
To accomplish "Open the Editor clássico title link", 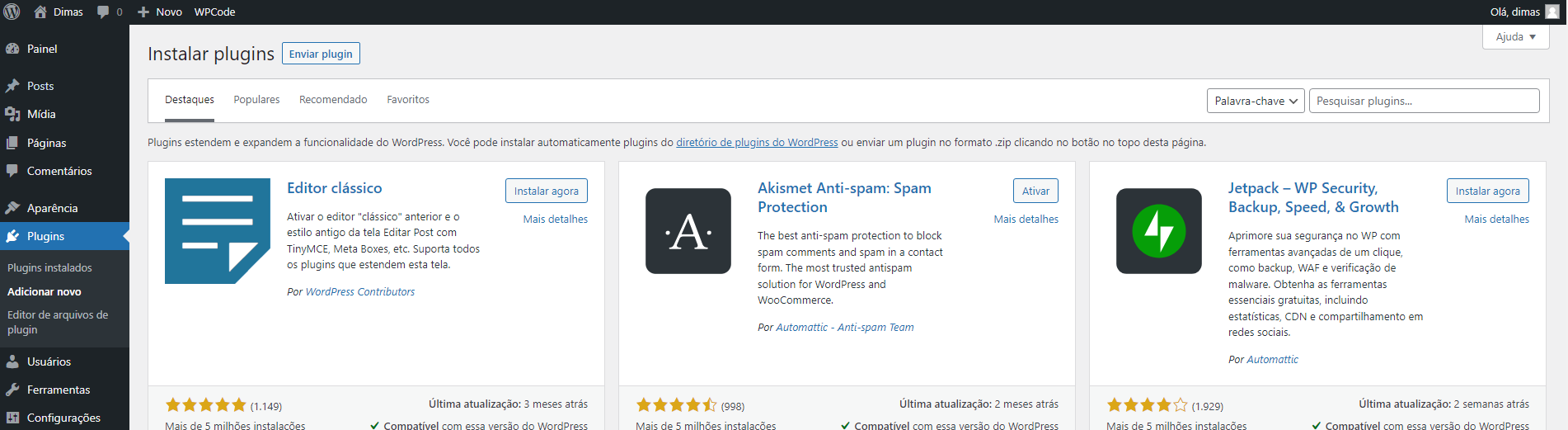I will tap(334, 188).
